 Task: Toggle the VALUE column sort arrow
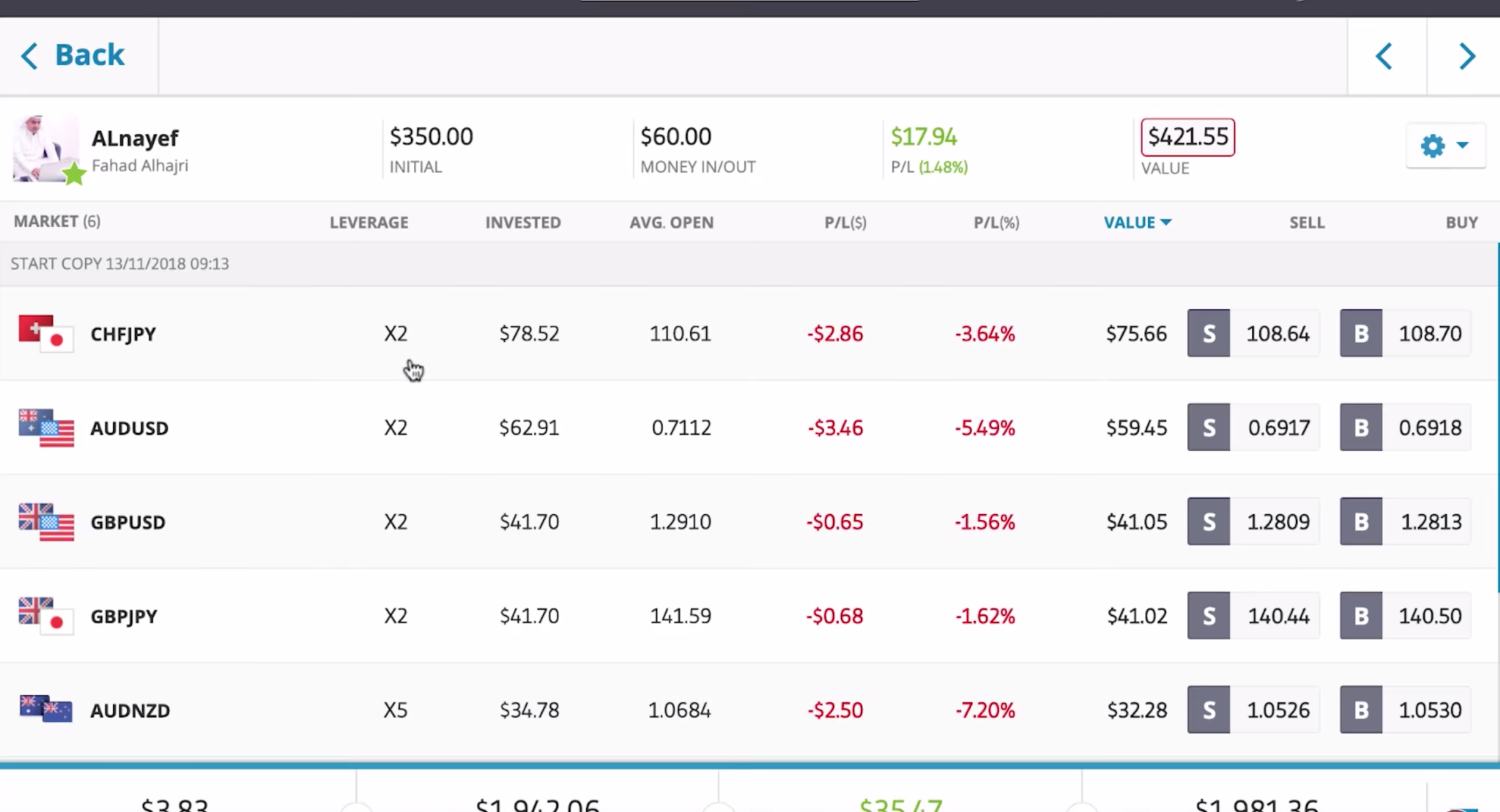click(1166, 222)
